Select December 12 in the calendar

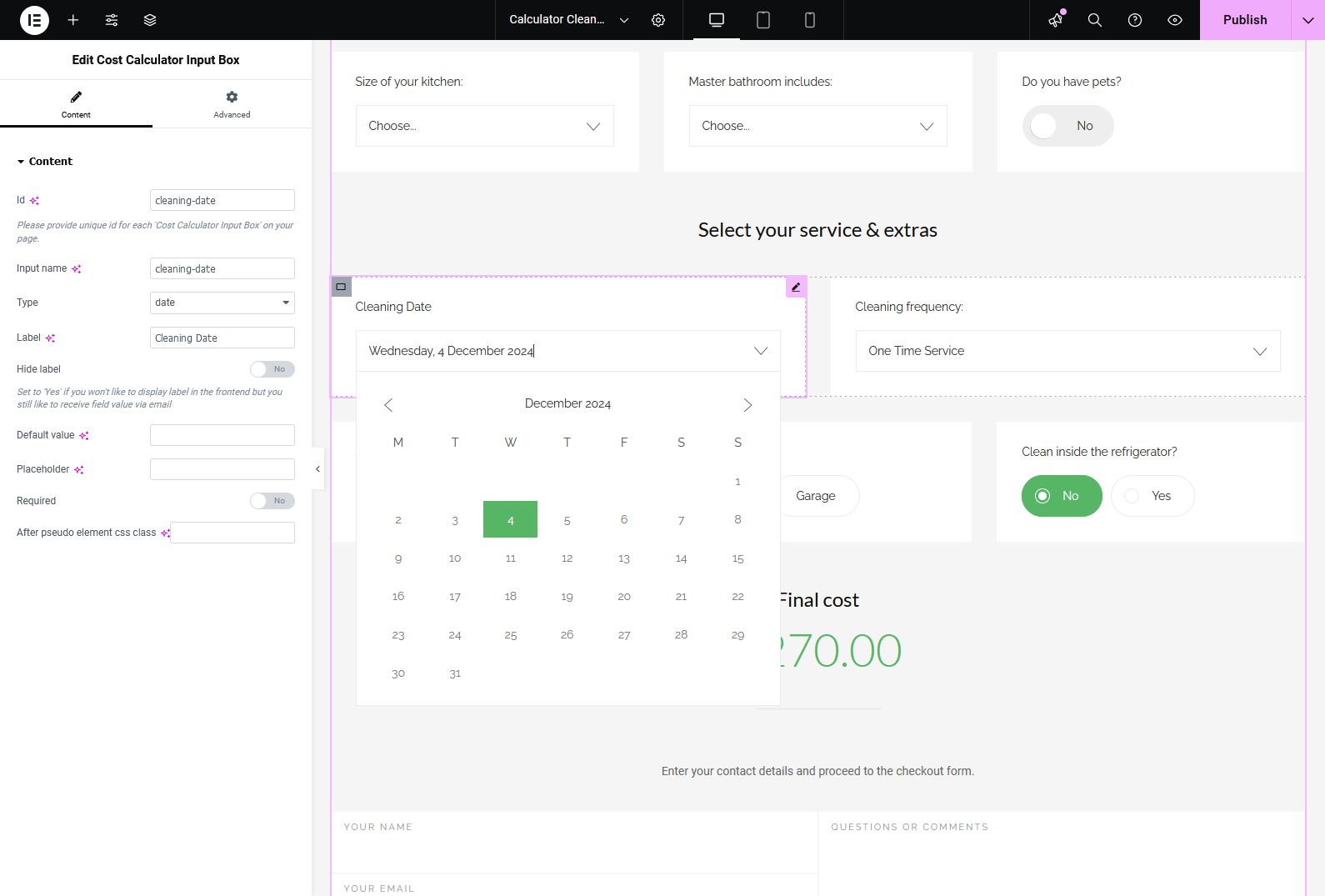click(x=567, y=558)
